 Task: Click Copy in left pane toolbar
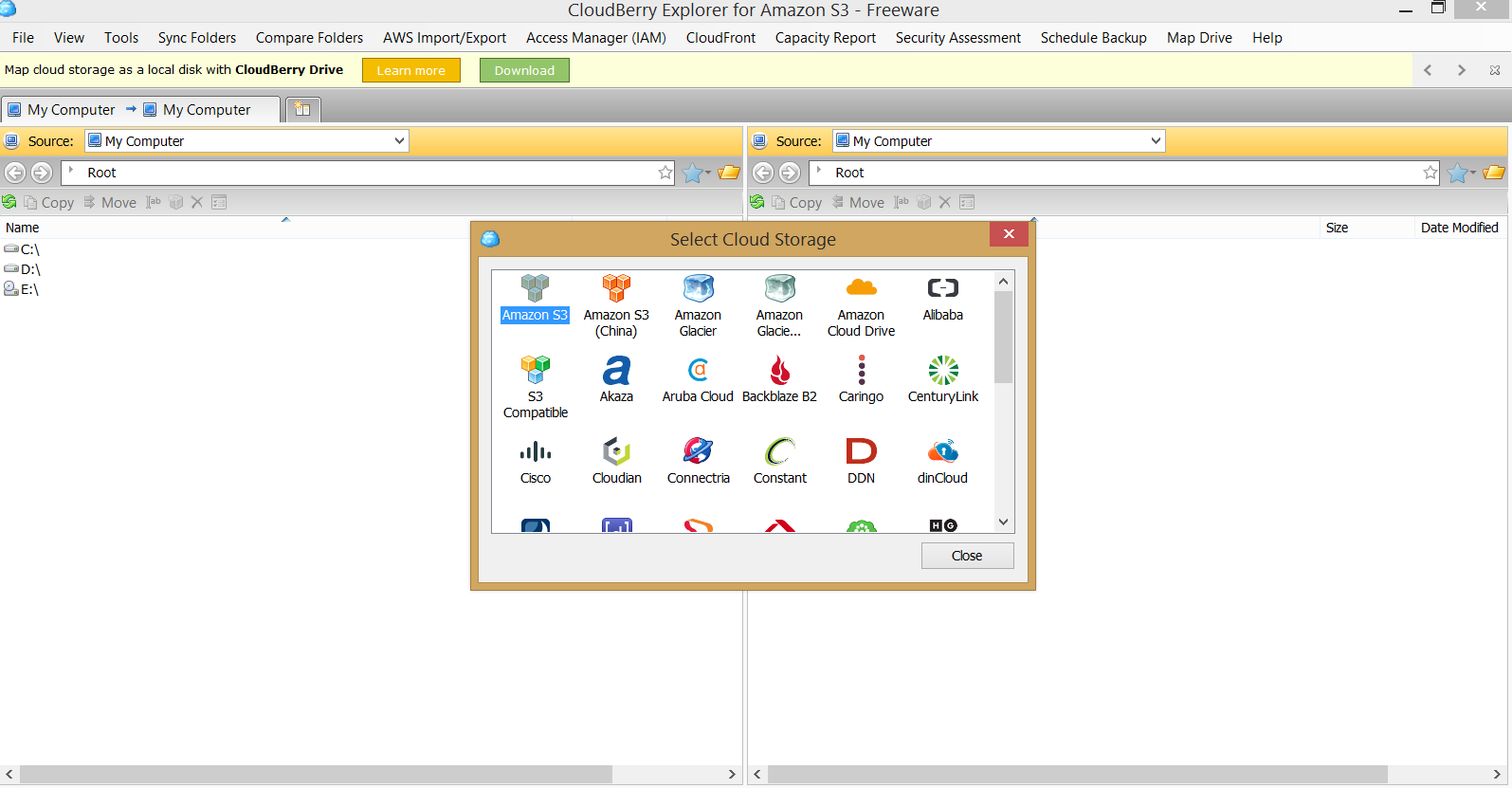48,202
